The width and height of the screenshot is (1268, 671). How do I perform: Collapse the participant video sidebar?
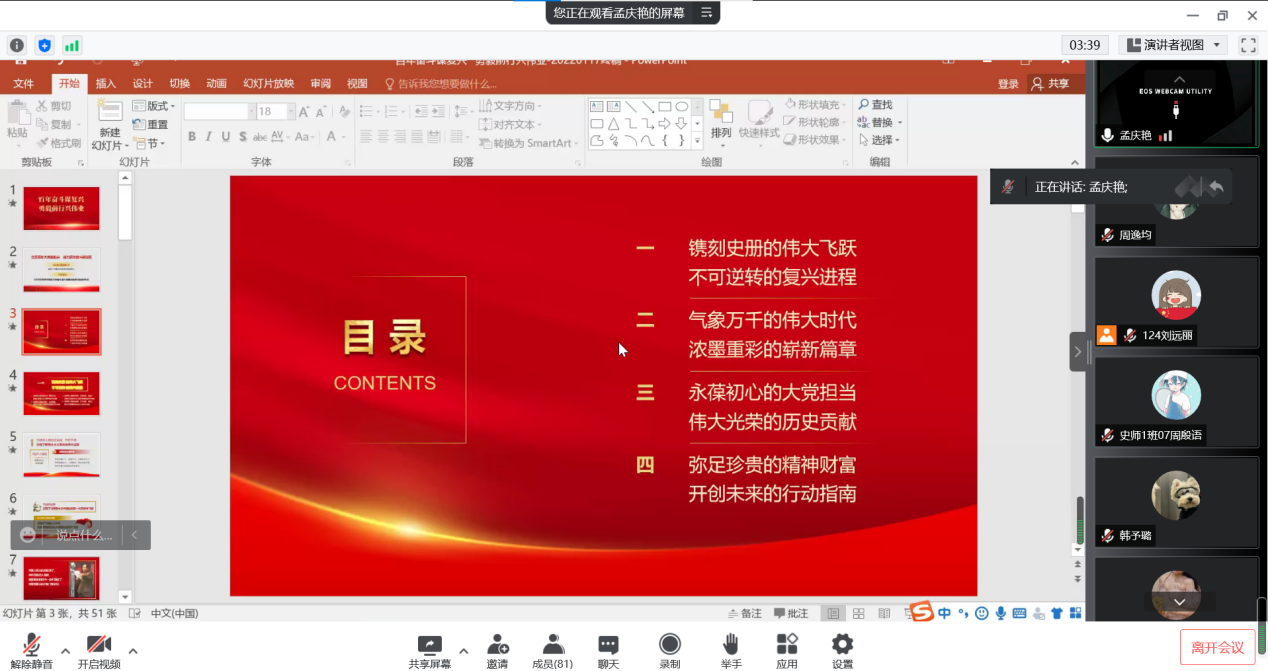[1078, 352]
